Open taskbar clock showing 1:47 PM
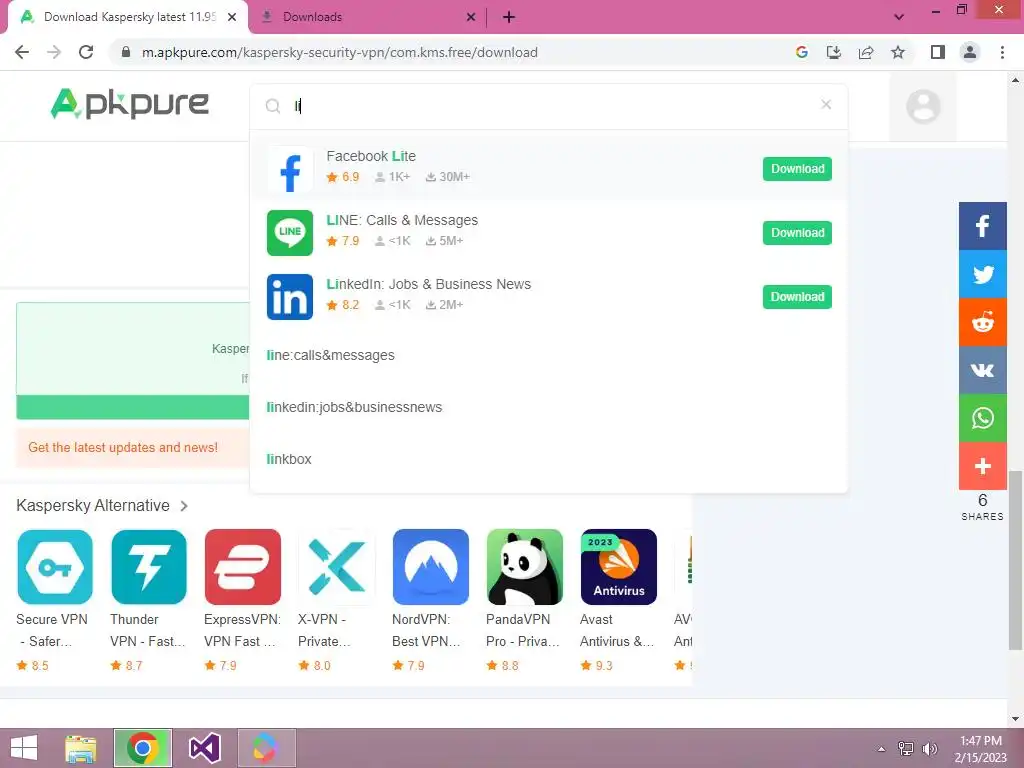The width and height of the screenshot is (1024, 768). [981, 749]
